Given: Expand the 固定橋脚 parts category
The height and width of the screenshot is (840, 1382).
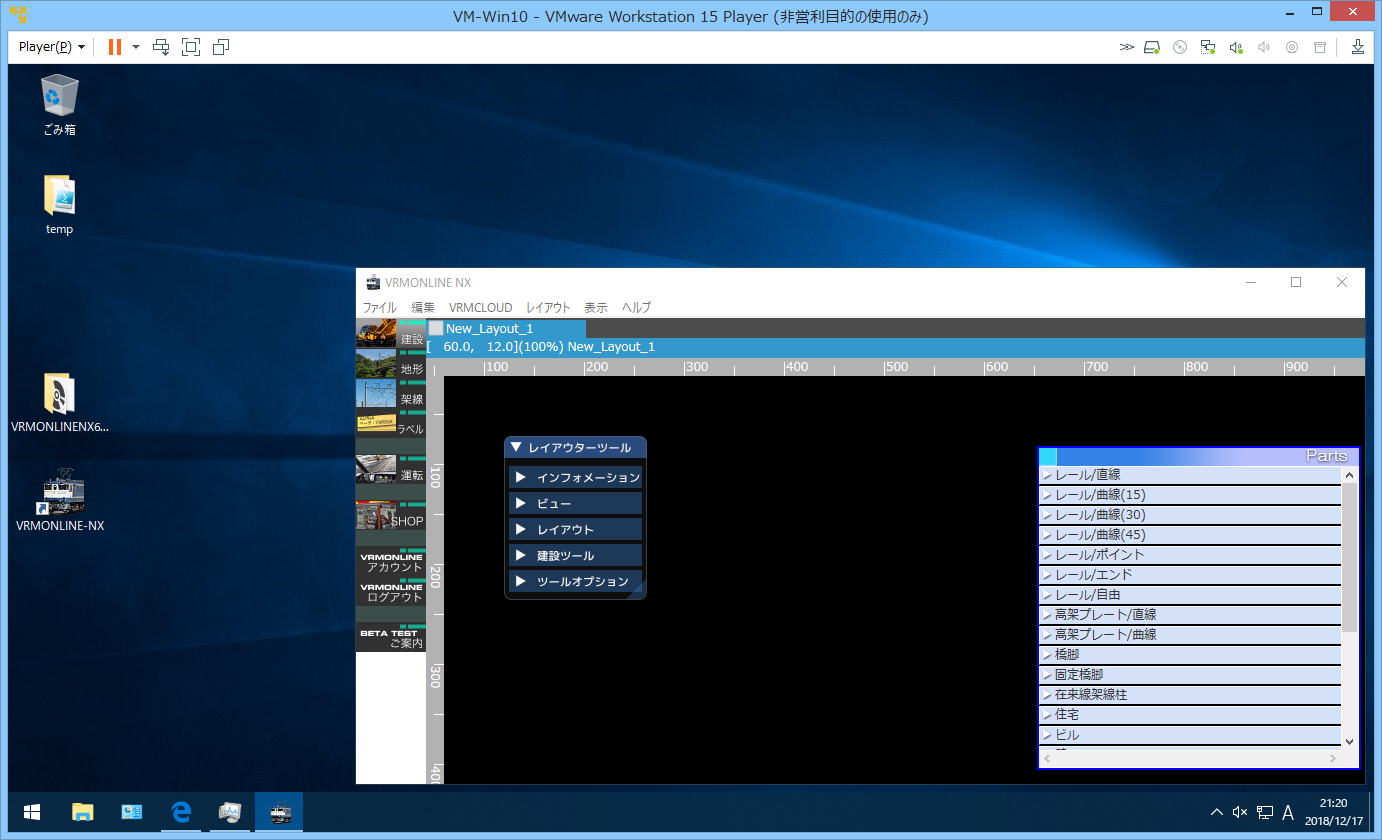Looking at the screenshot, I should (x=1190, y=675).
